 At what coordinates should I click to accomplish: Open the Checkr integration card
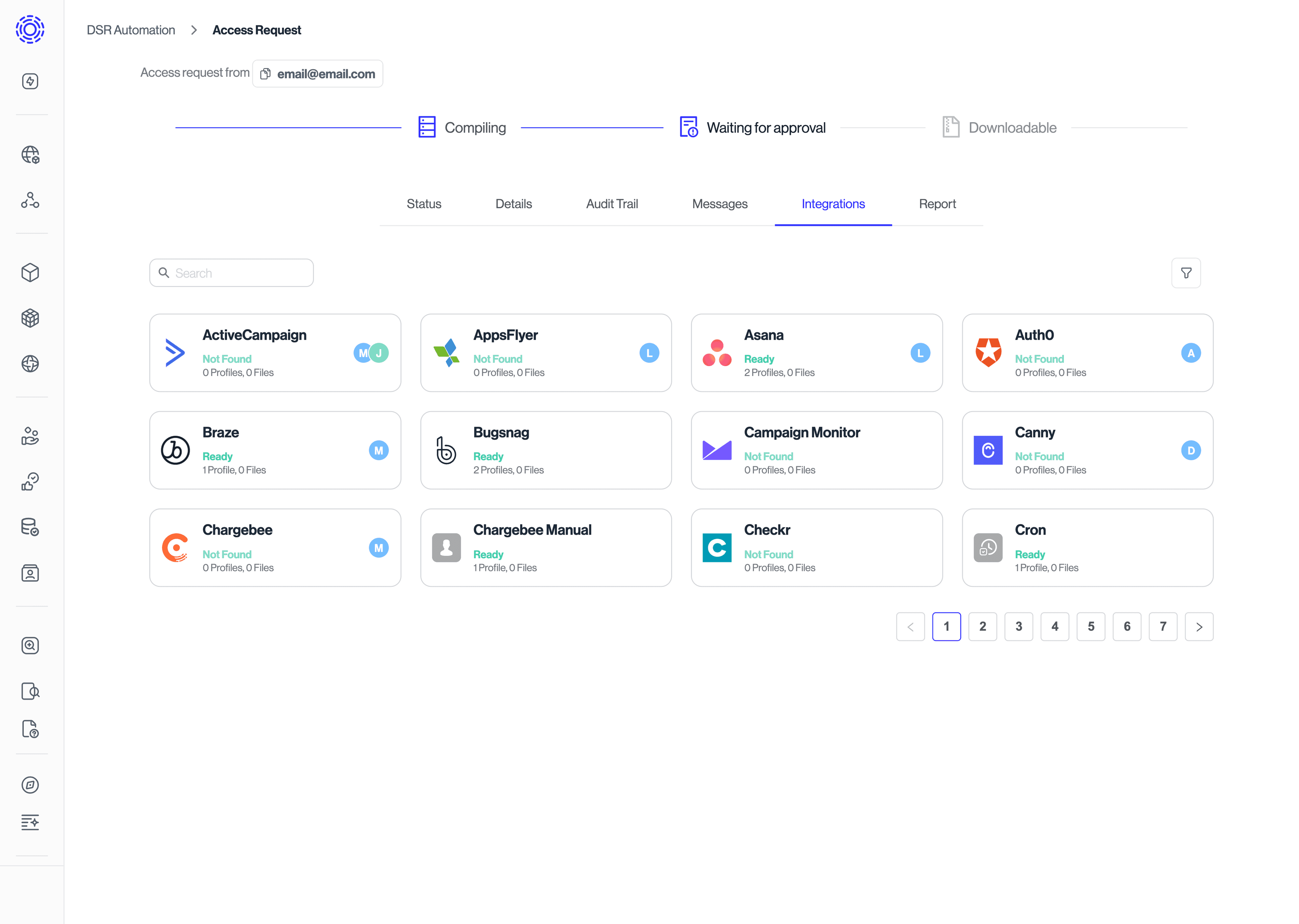point(817,548)
